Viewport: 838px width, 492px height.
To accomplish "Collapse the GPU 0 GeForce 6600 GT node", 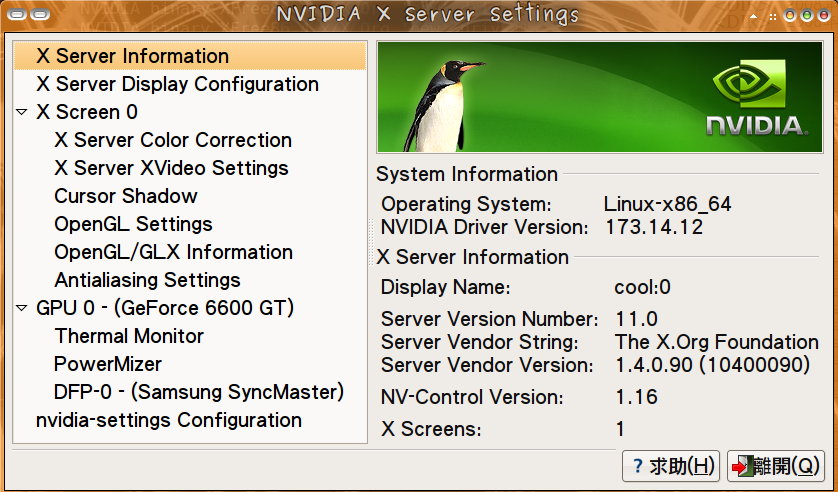I will coord(22,308).
